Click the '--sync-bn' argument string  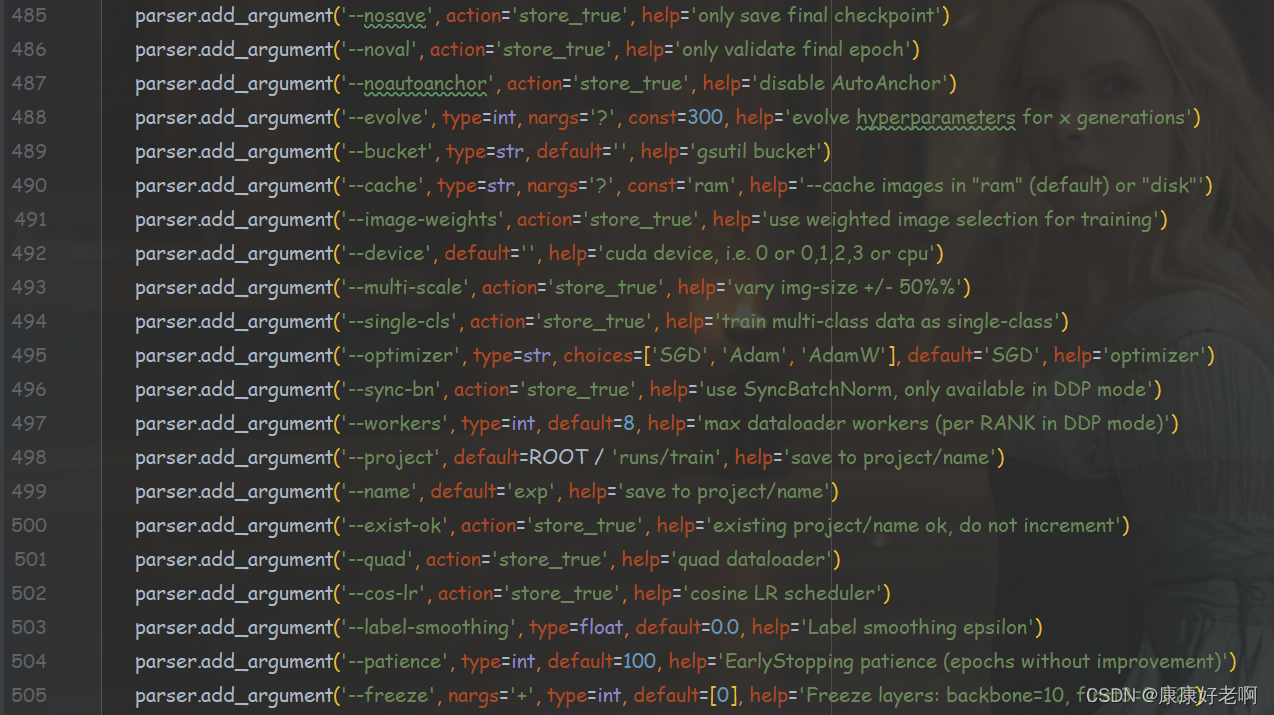tap(391, 389)
